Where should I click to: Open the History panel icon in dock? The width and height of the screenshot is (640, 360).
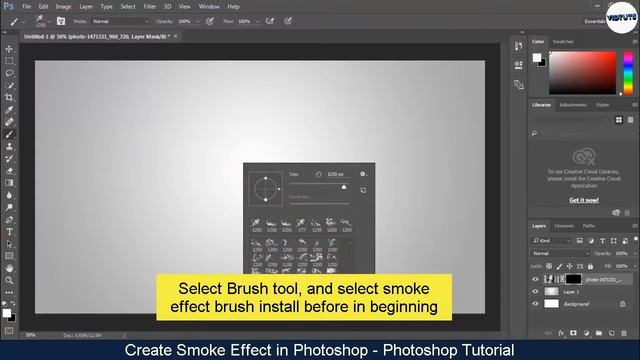point(518,46)
